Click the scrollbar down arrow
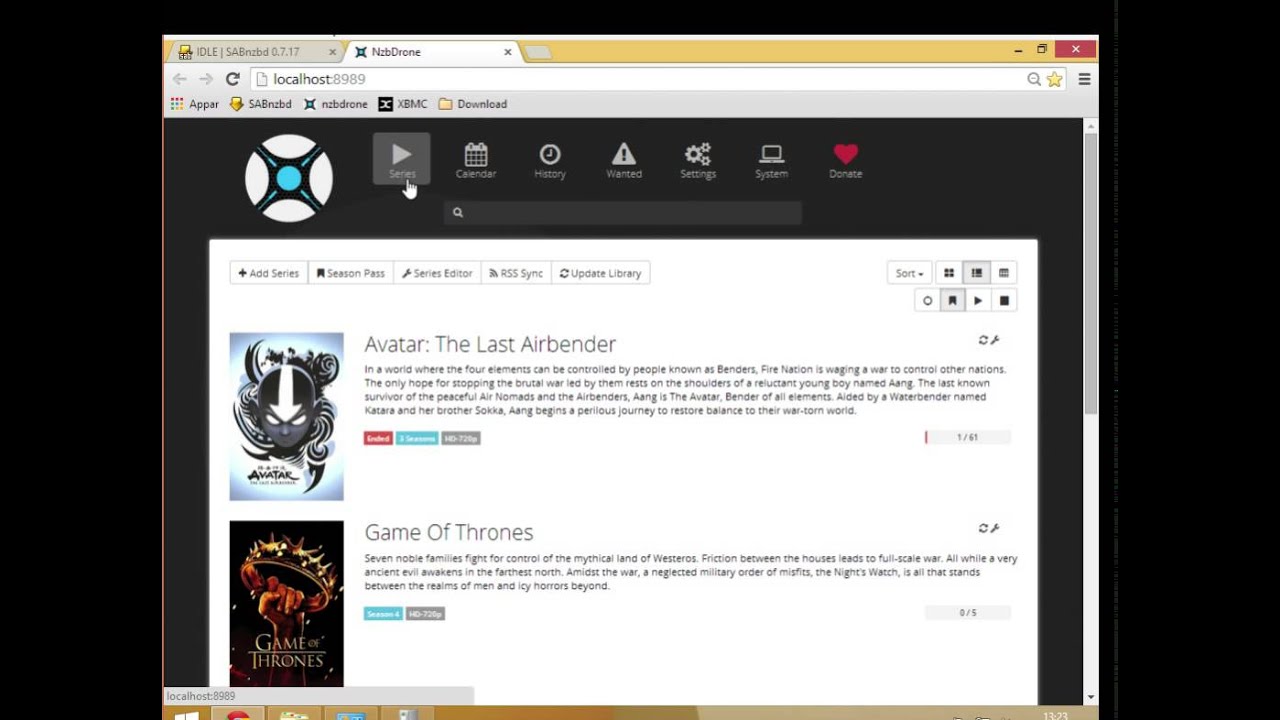Screen dimensions: 1280x720 click(1090, 697)
